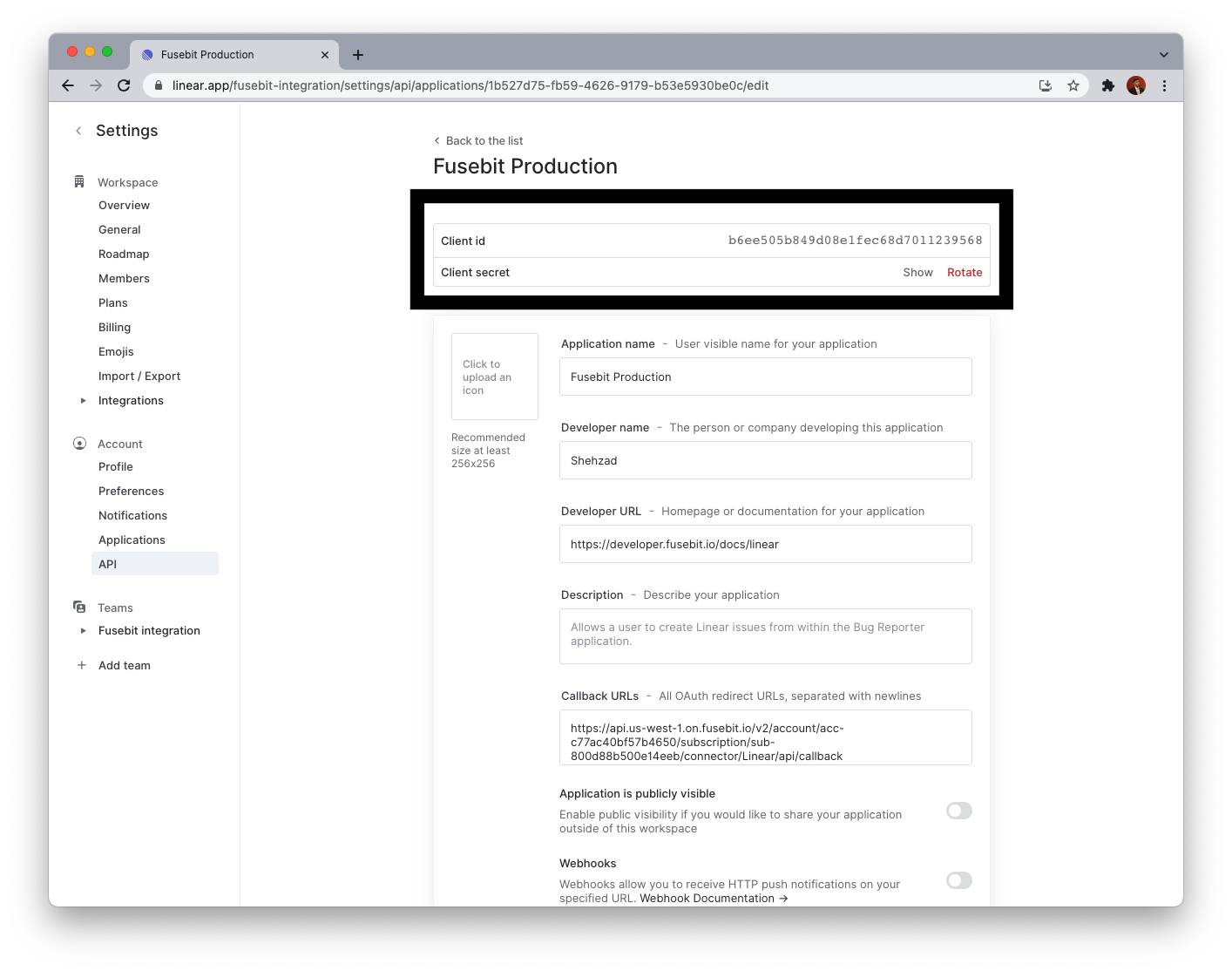Go back to the list
This screenshot has width=1232, height=971.
478,141
